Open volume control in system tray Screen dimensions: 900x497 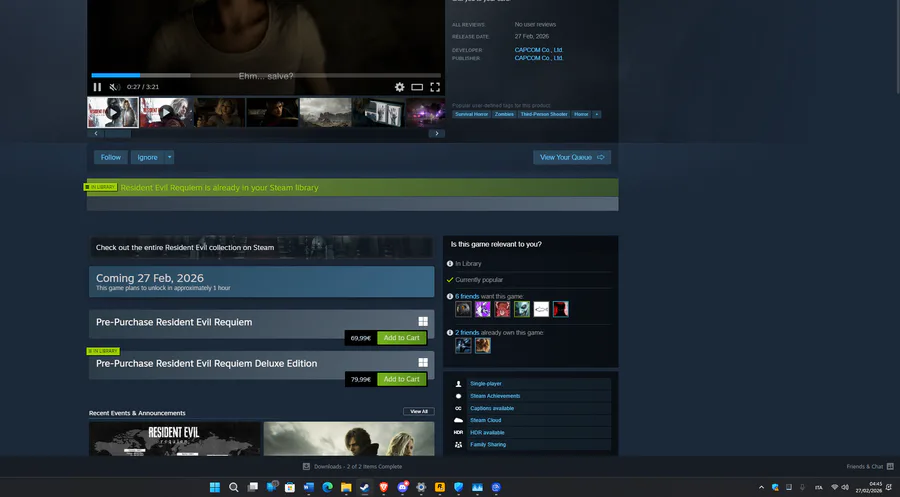(845, 487)
